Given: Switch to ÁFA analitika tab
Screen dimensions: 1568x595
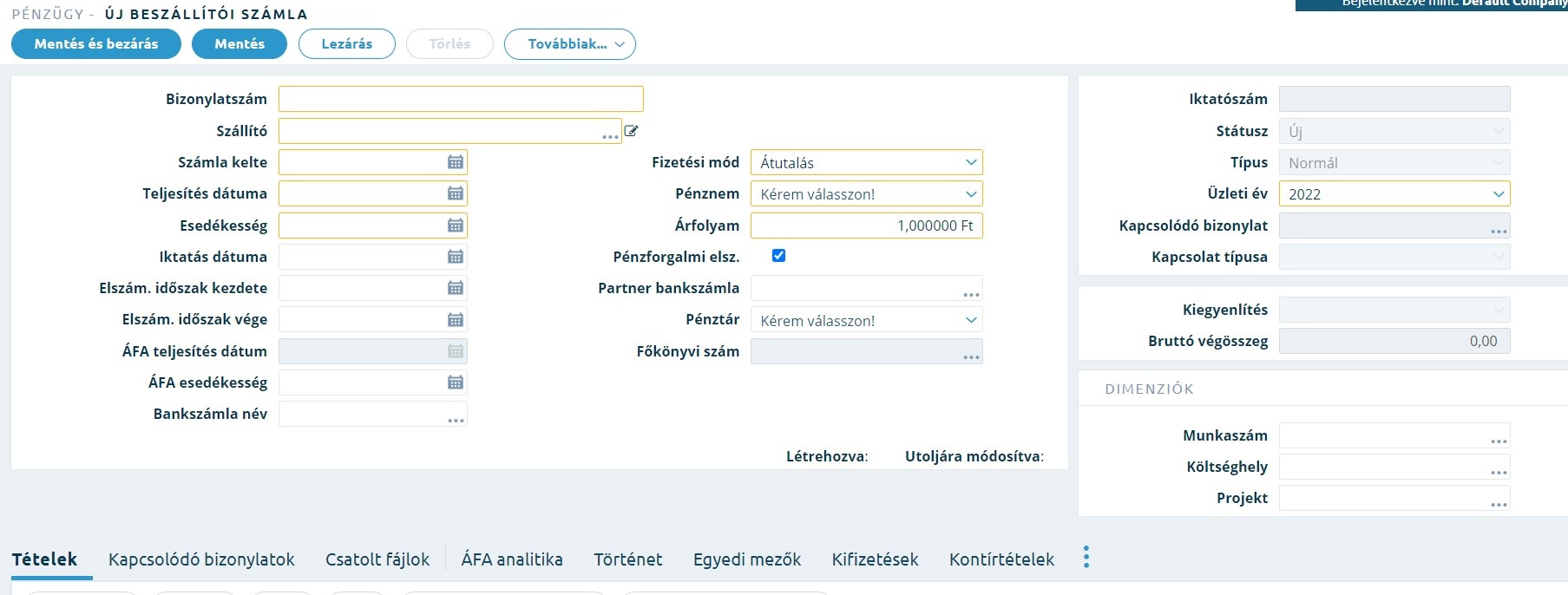Looking at the screenshot, I should pos(512,559).
